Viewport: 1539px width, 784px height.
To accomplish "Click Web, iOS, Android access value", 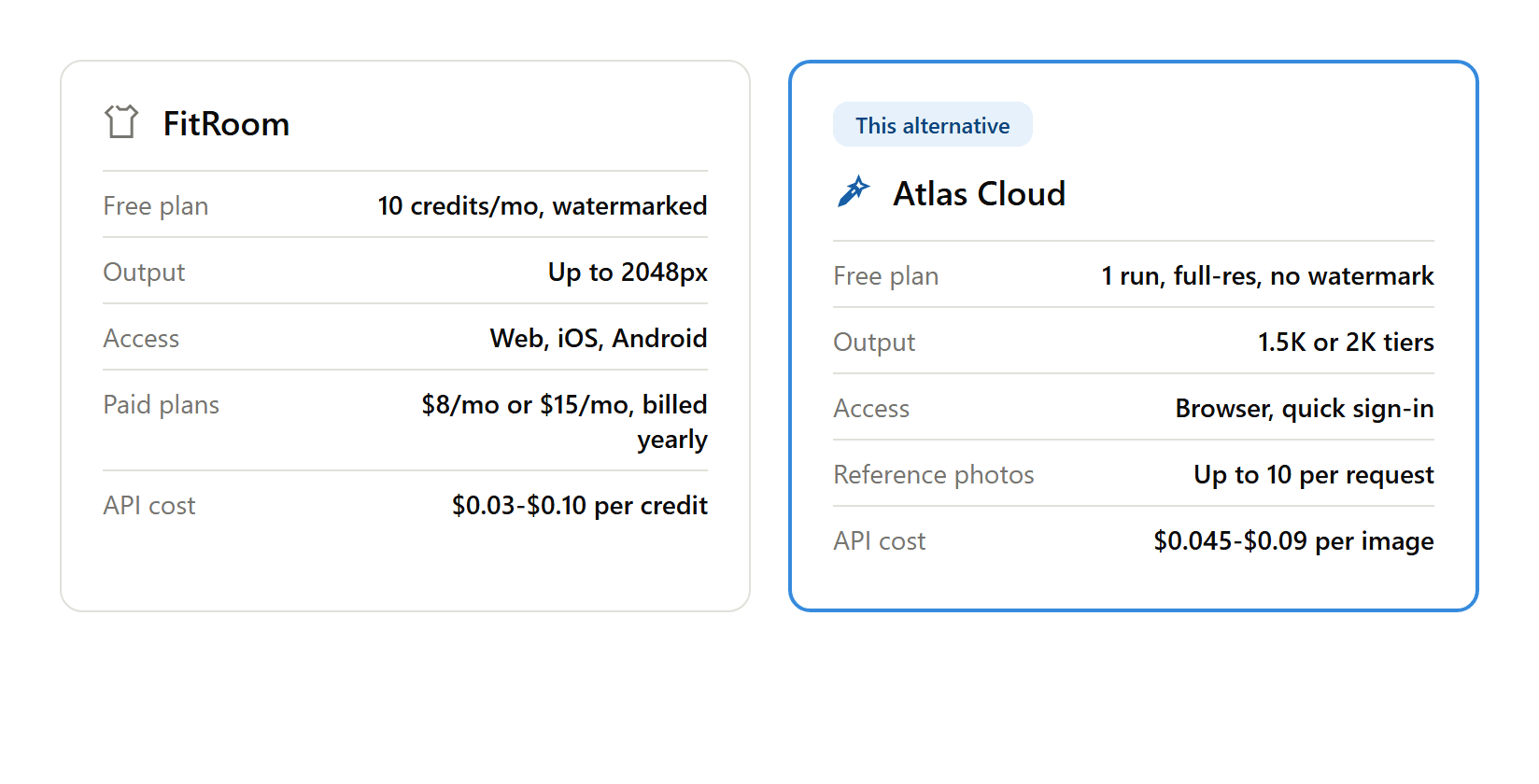I will point(599,338).
